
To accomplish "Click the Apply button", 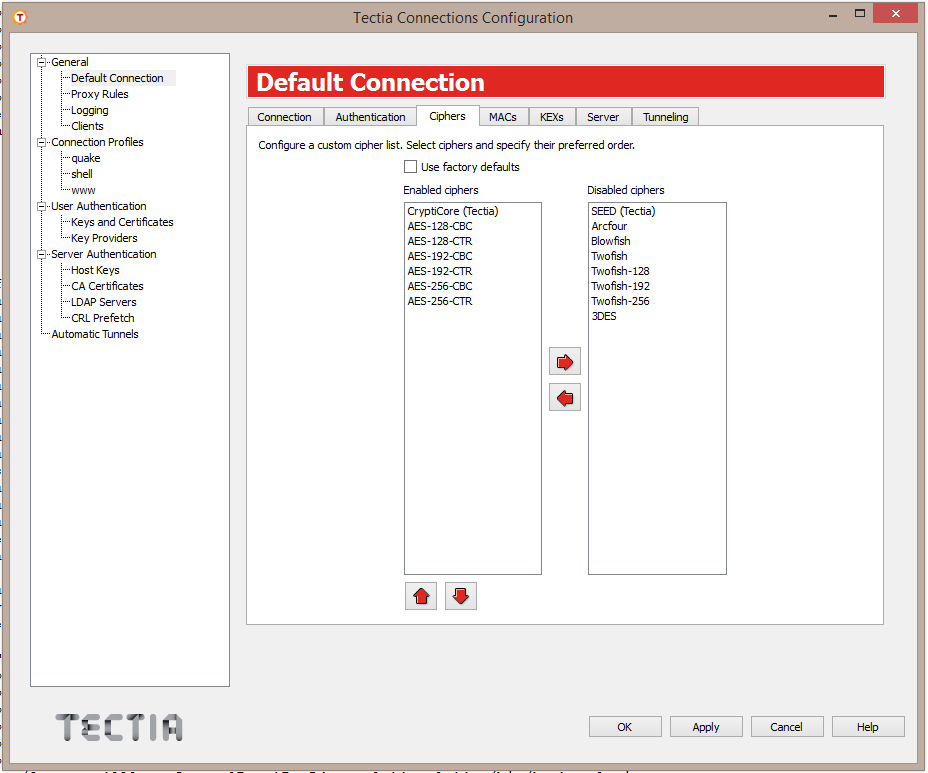I will click(x=706, y=727).
